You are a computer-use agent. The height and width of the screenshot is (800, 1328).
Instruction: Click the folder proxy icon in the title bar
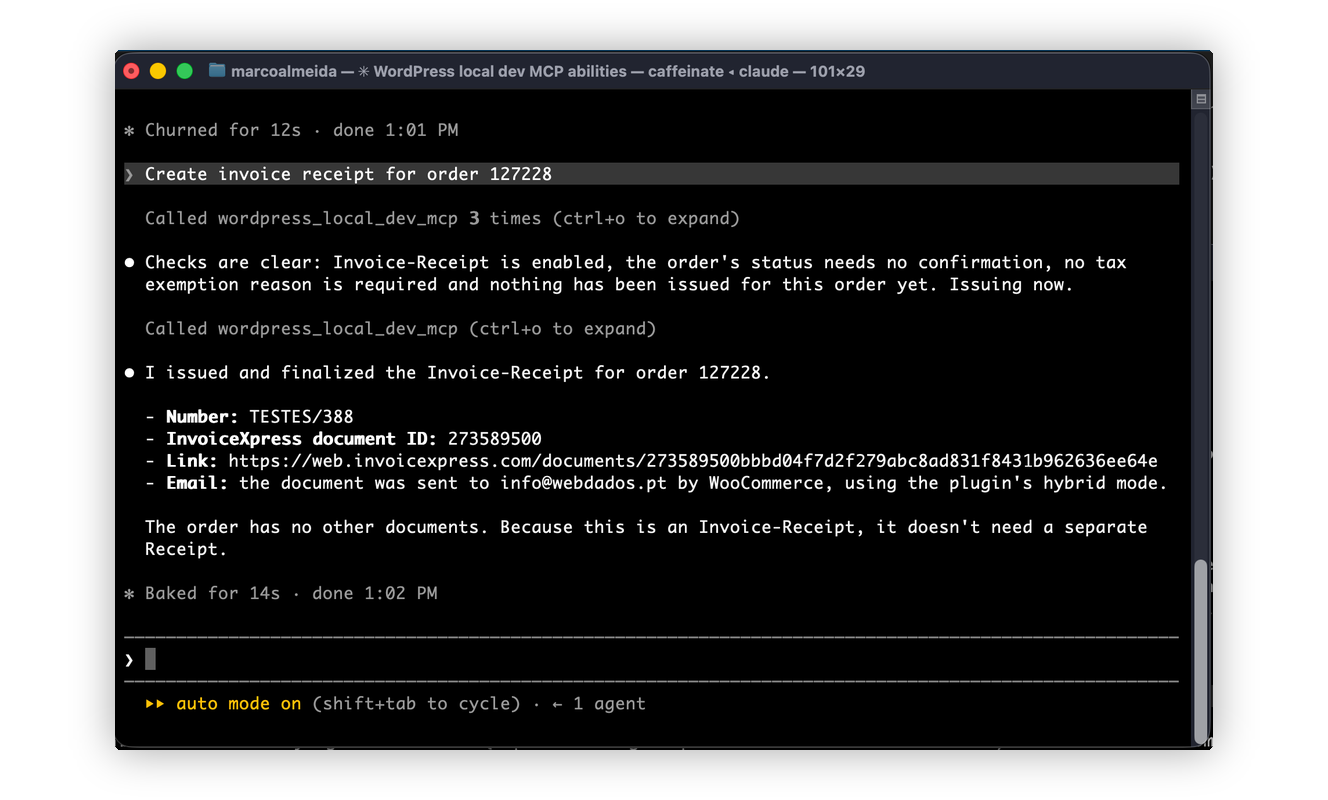pyautogui.click(x=217, y=71)
